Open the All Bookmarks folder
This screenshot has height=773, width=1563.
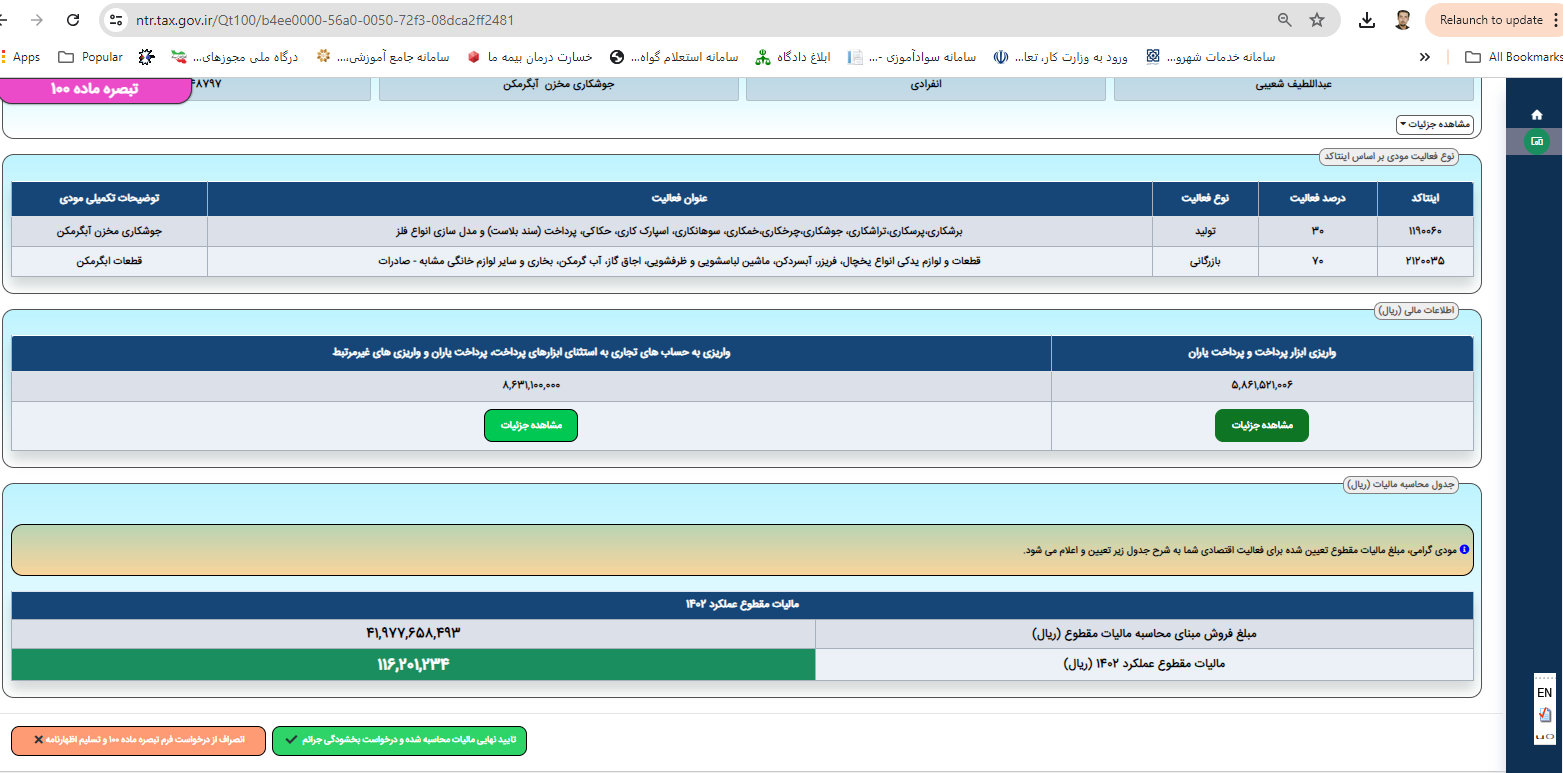click(x=1512, y=57)
